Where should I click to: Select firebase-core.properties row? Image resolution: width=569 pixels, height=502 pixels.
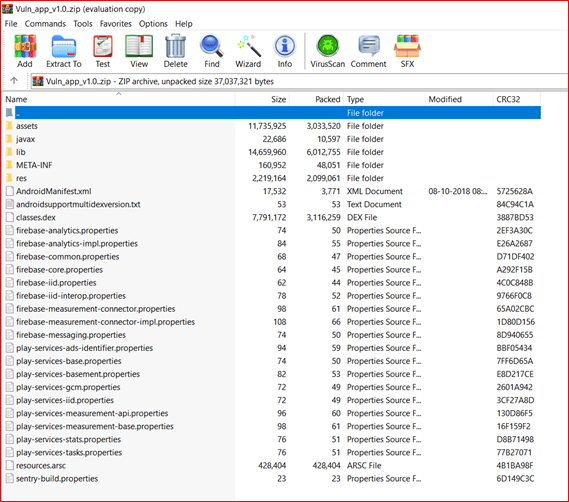click(272, 270)
